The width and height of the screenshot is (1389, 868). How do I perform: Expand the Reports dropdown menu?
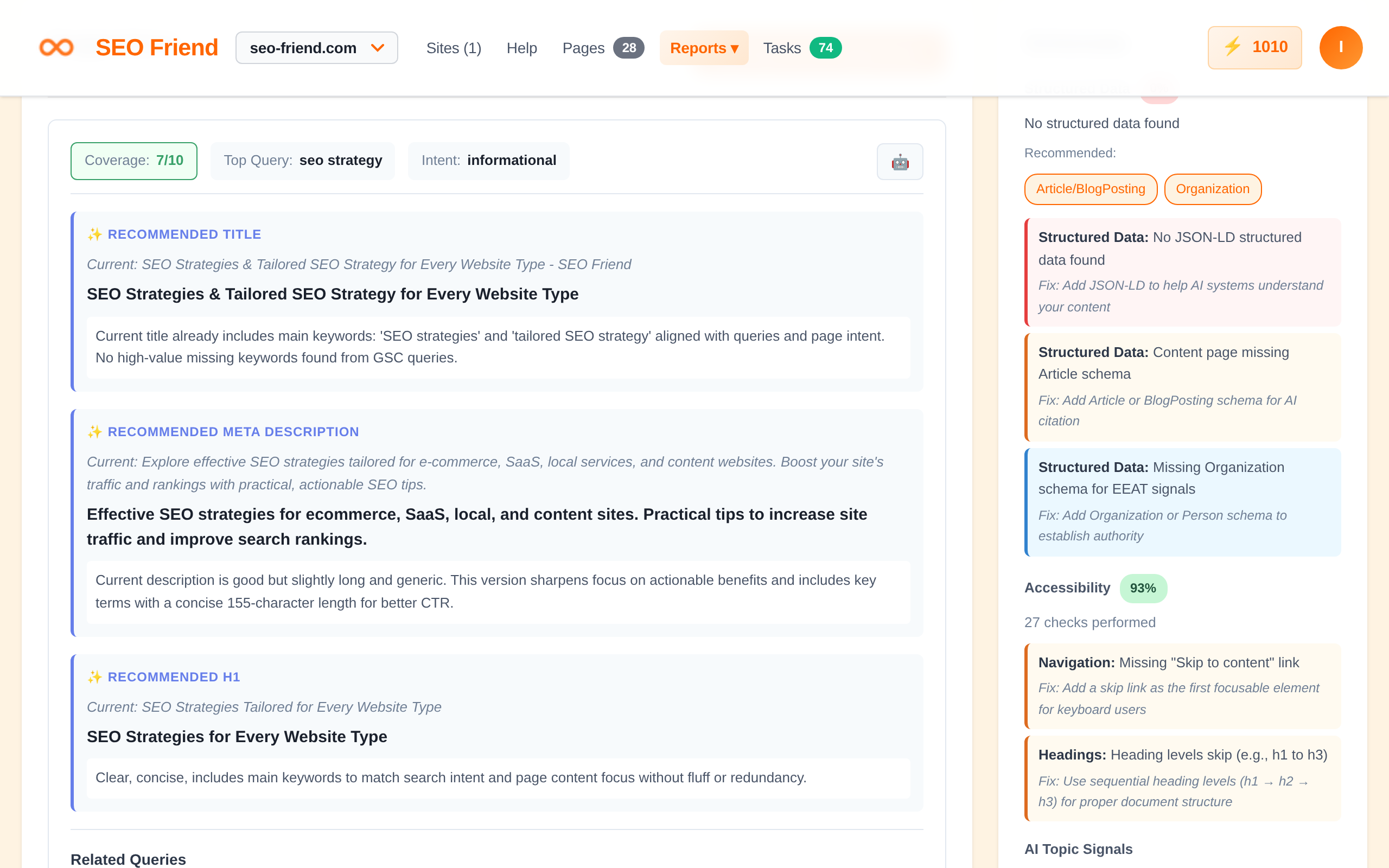pos(704,48)
